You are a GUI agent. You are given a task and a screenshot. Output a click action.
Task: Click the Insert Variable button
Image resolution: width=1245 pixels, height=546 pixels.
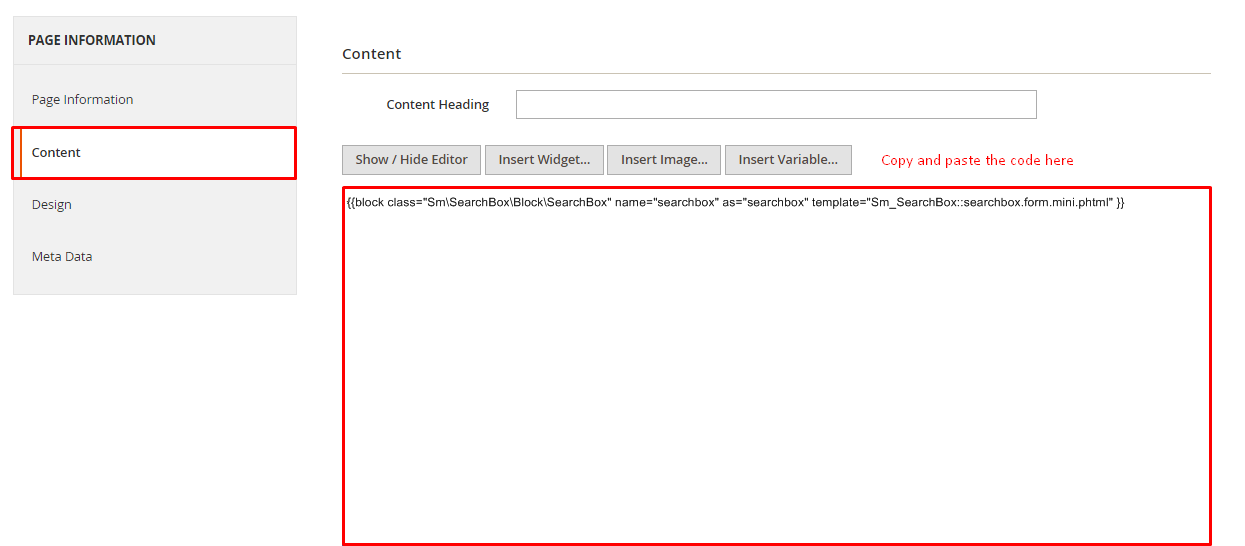tap(788, 160)
